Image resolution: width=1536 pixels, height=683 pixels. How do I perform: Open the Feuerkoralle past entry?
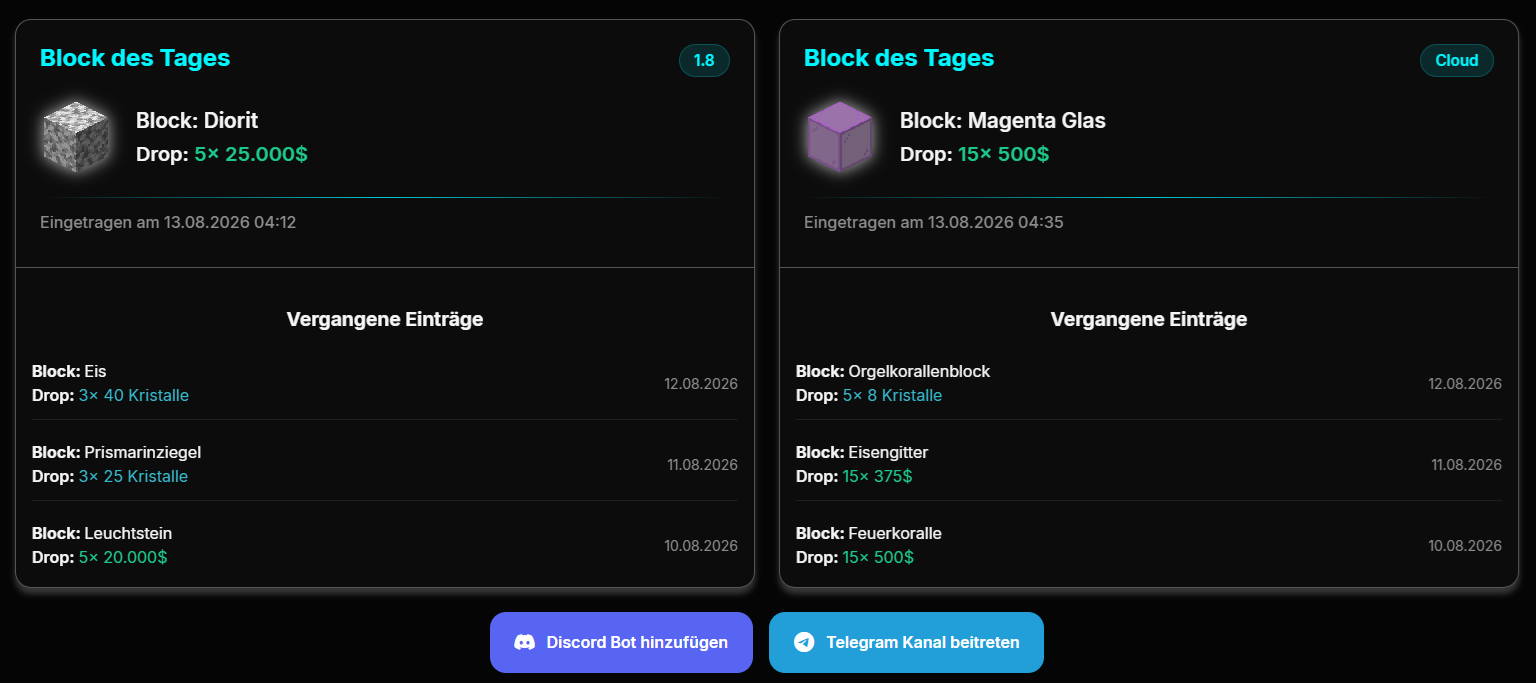pos(1149,545)
